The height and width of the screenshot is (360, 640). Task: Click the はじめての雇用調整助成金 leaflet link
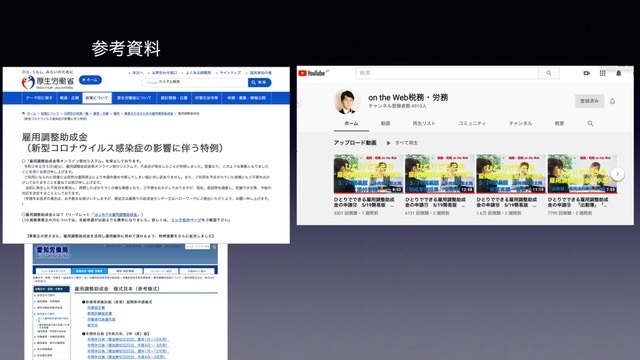[x=117, y=214]
